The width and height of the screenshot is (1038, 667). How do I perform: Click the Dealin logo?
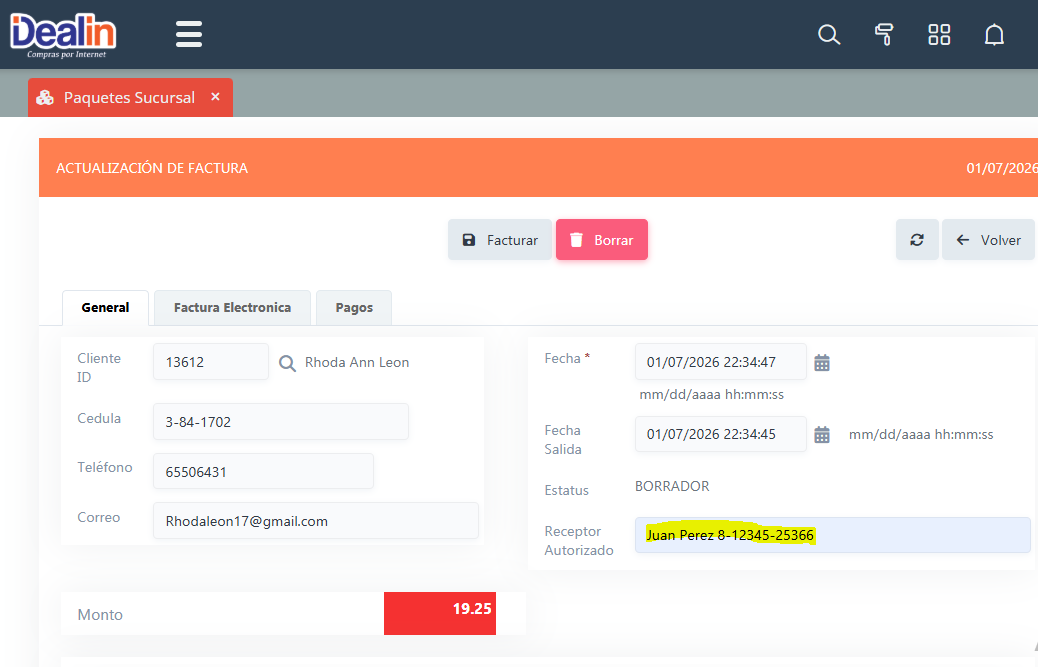click(63, 34)
